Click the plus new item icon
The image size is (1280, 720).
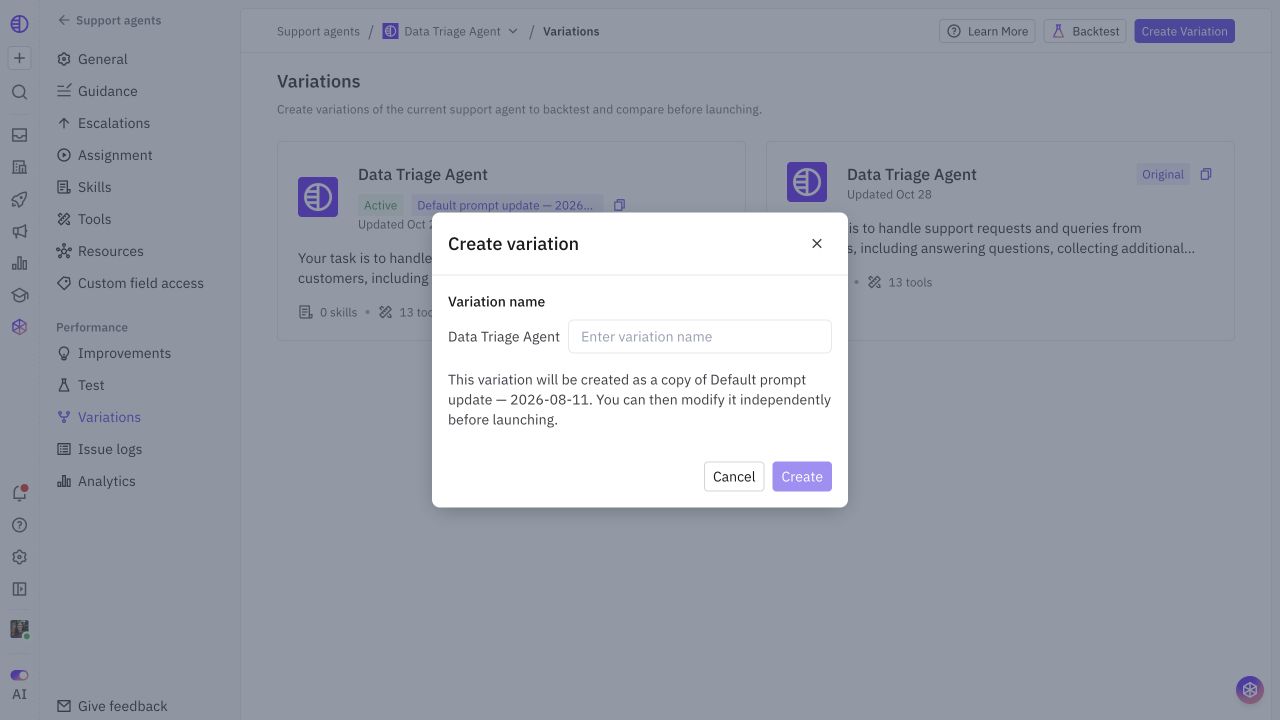19,58
